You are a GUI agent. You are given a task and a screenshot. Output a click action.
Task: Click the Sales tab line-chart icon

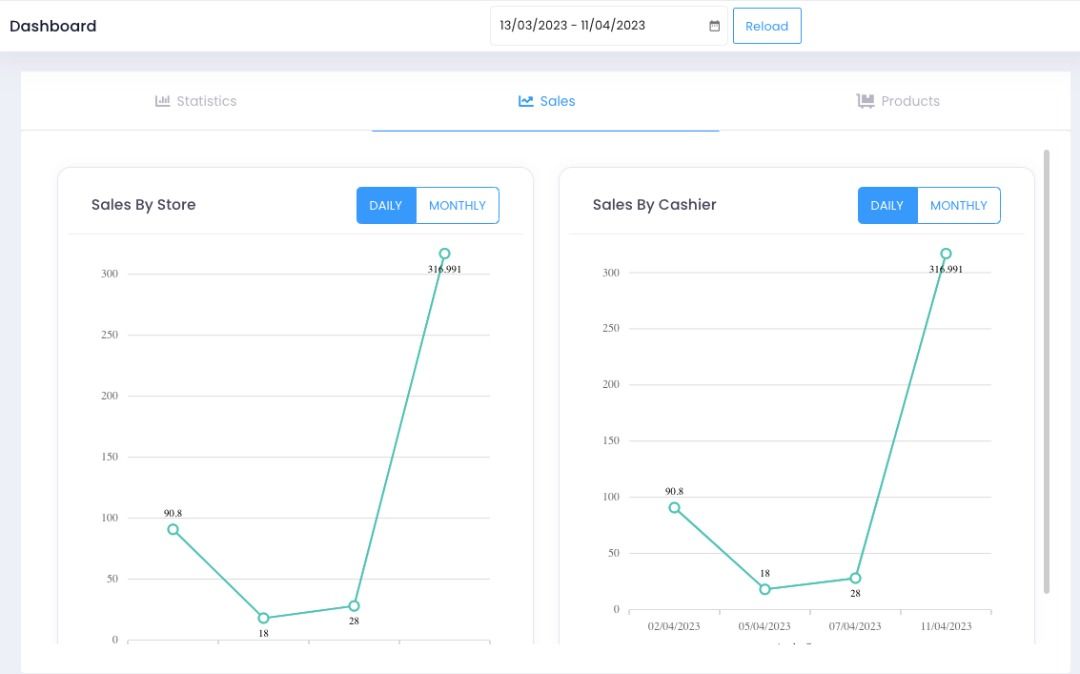click(x=526, y=101)
